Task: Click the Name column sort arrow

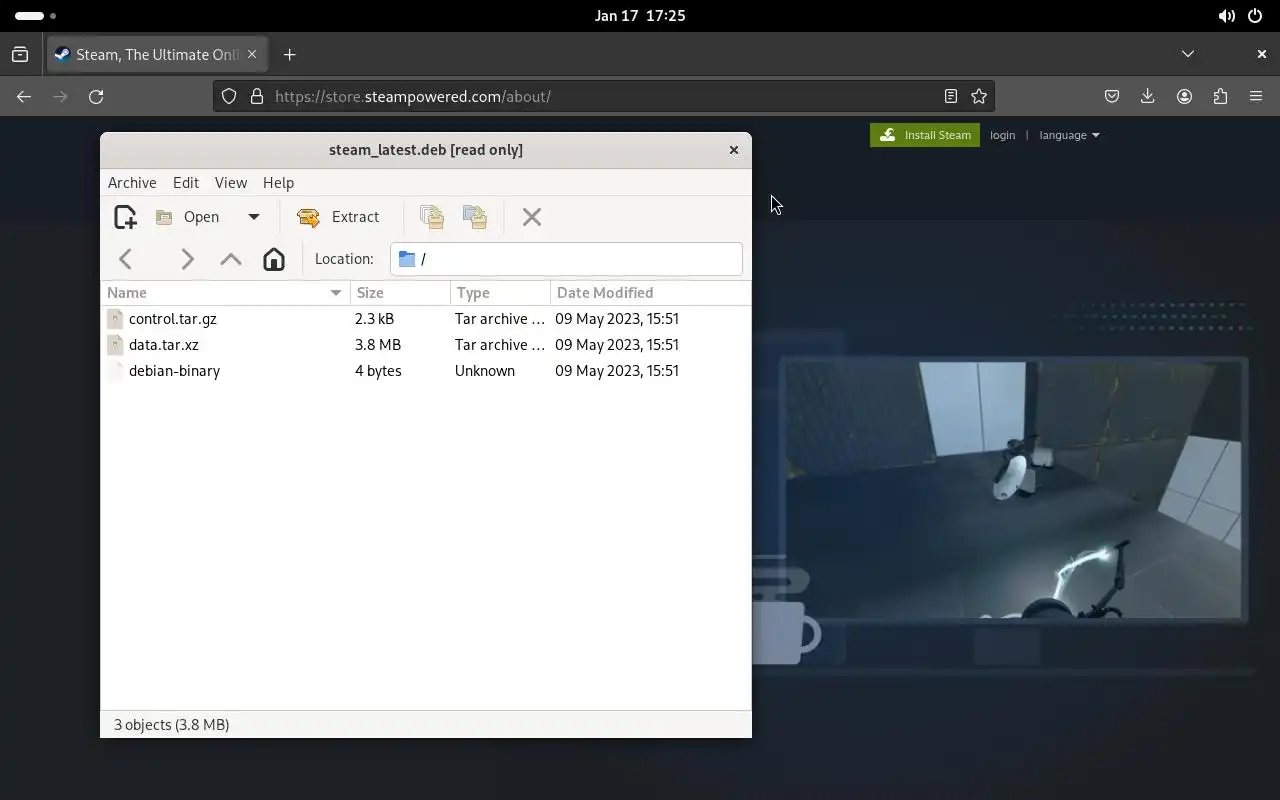Action: click(336, 293)
